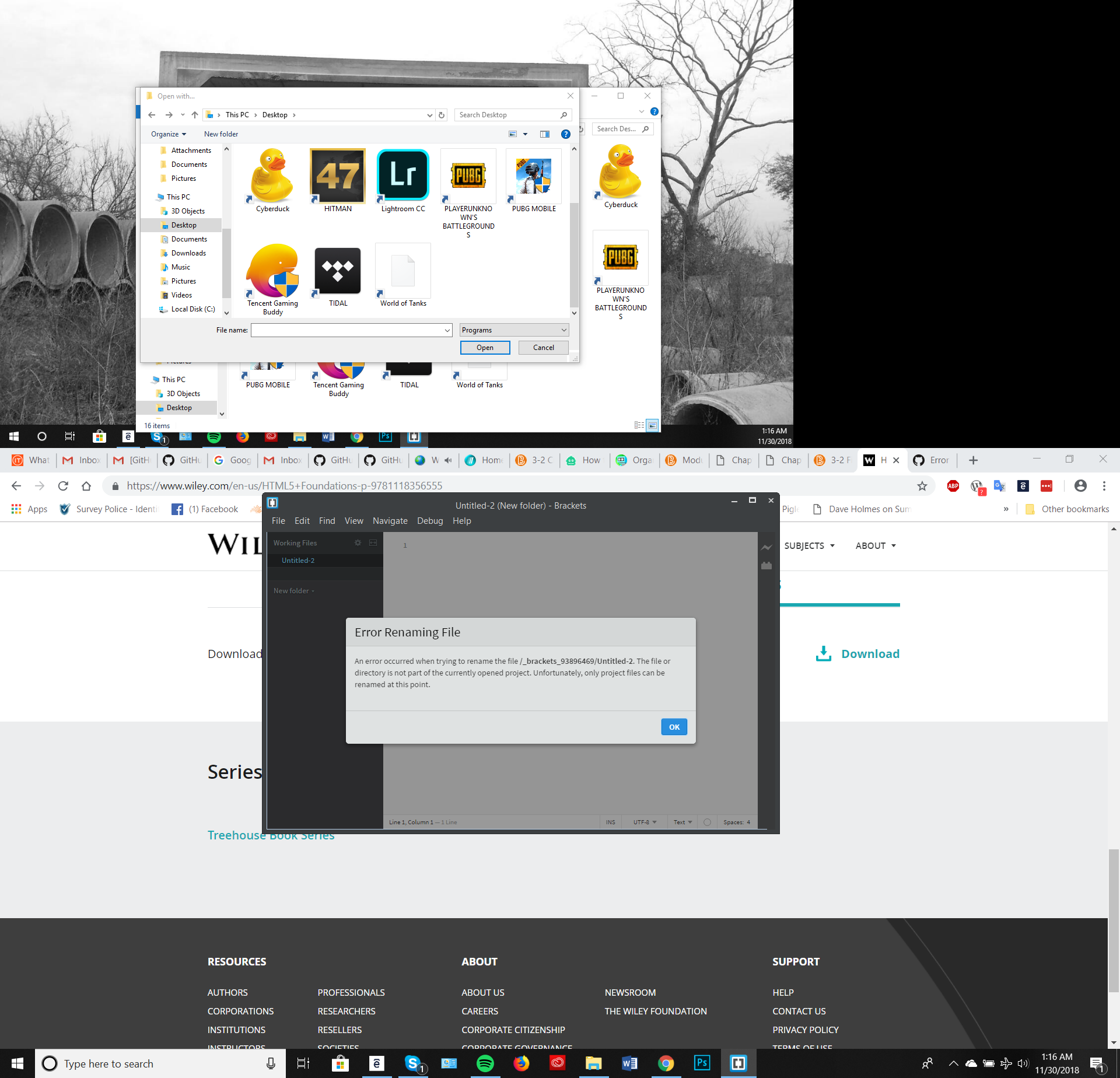Open the Programs file type dropdown

[513, 330]
